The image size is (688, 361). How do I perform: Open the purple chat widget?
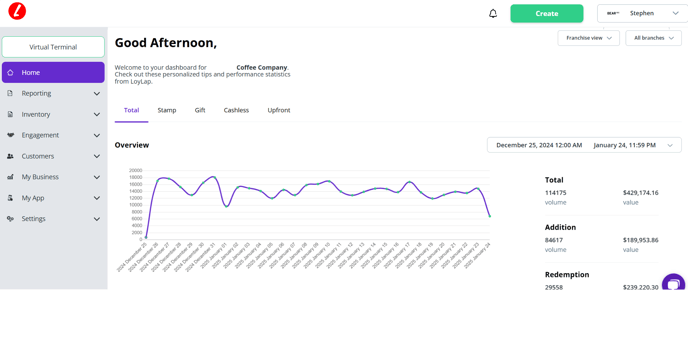pyautogui.click(x=674, y=282)
